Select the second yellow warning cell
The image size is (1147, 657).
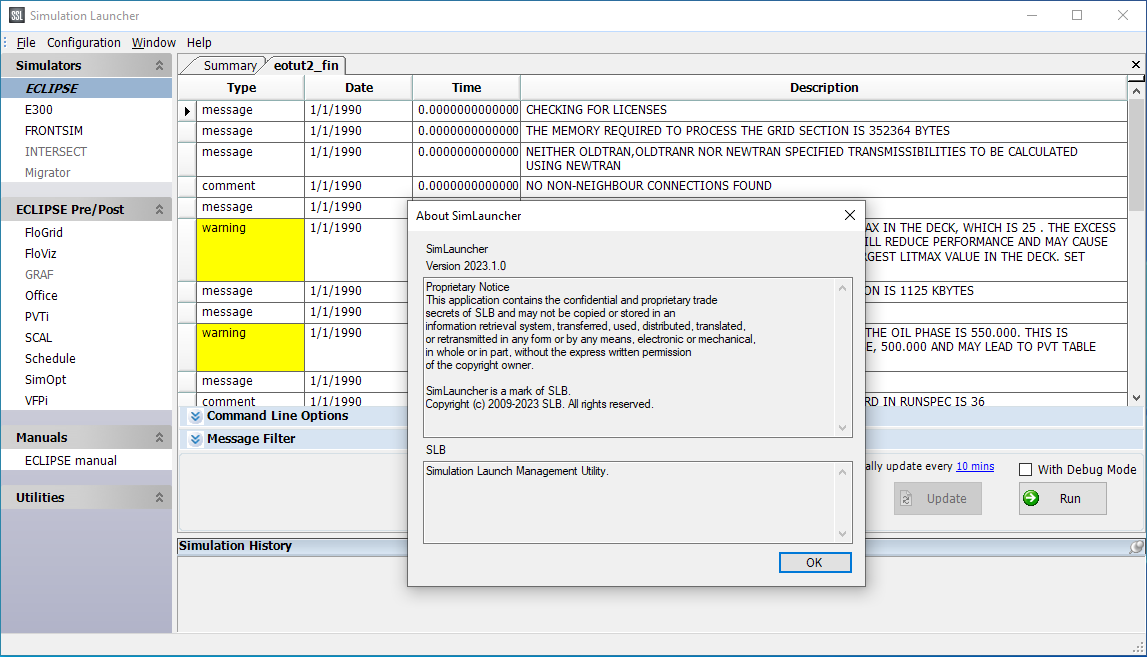(250, 347)
